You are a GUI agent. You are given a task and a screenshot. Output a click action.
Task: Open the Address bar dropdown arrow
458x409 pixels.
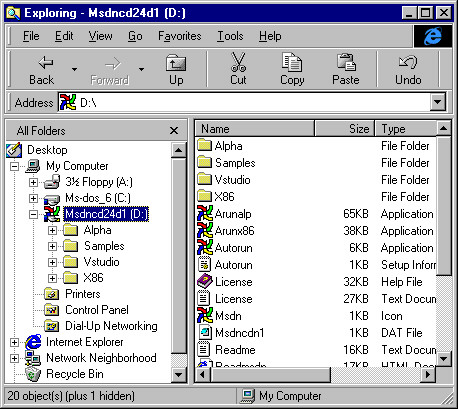coord(438,102)
